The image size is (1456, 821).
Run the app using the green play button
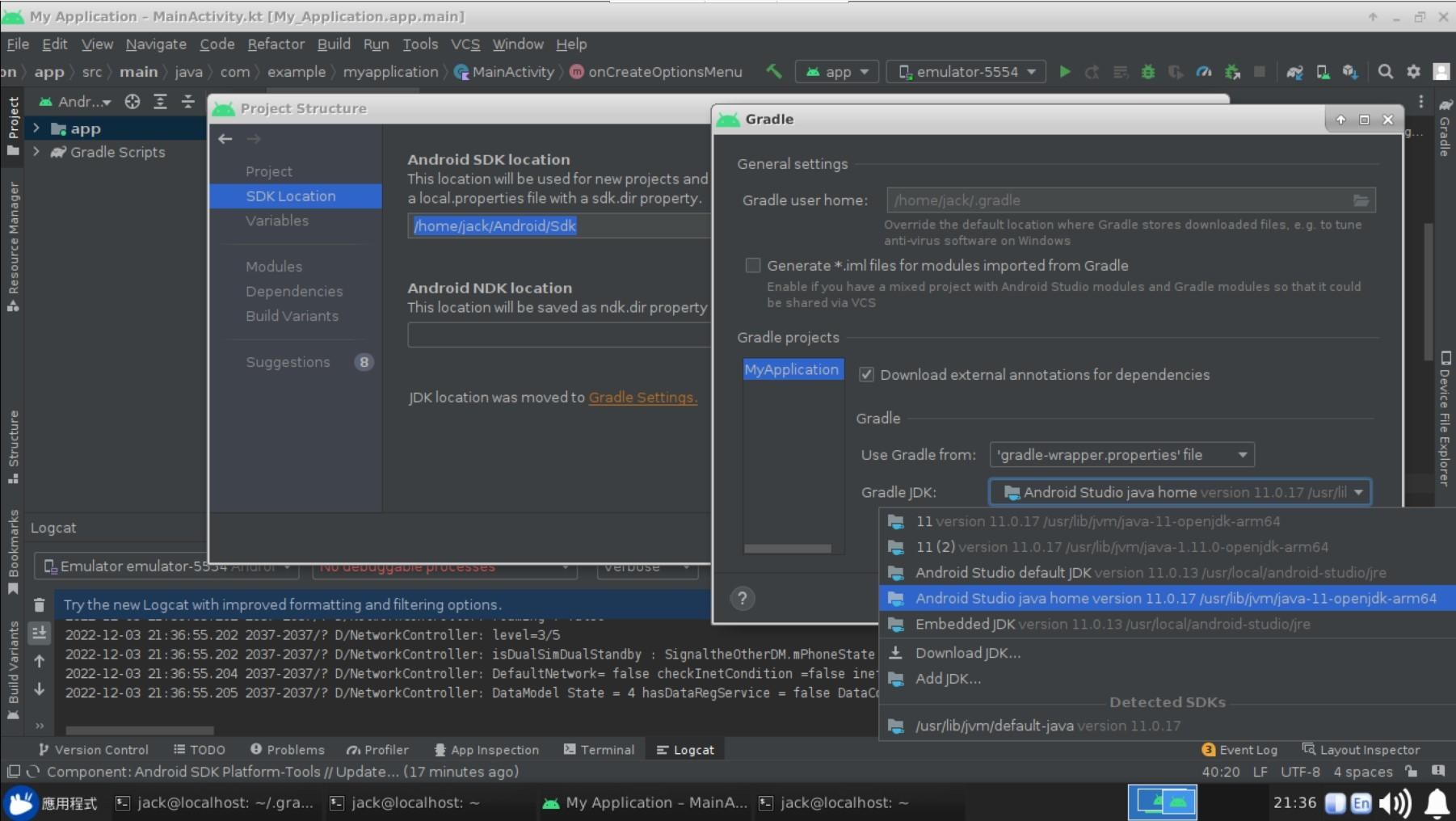tap(1065, 71)
